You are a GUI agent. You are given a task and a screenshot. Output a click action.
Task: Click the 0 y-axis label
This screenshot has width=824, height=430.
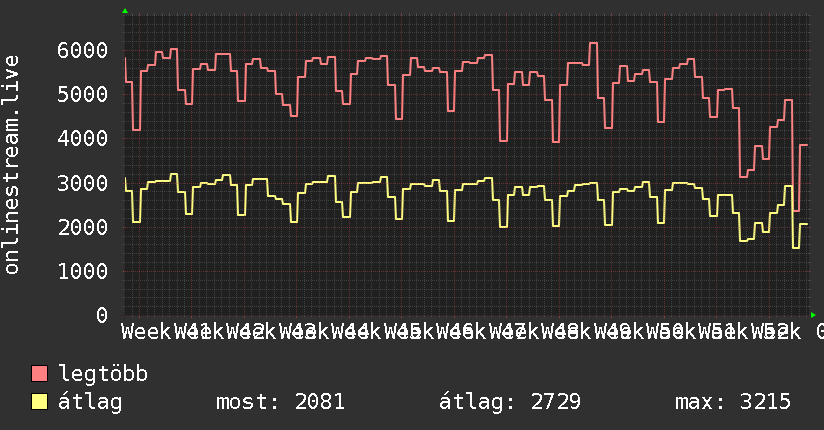coord(102,315)
